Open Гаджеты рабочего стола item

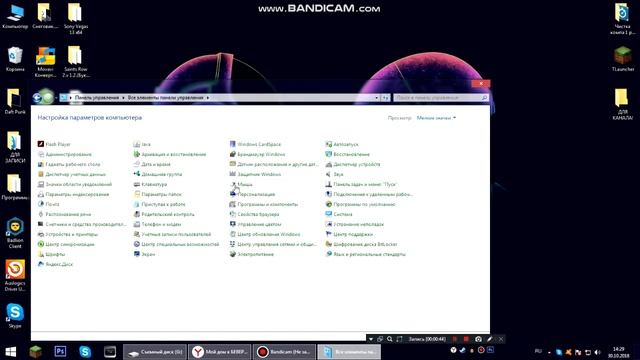pos(69,164)
